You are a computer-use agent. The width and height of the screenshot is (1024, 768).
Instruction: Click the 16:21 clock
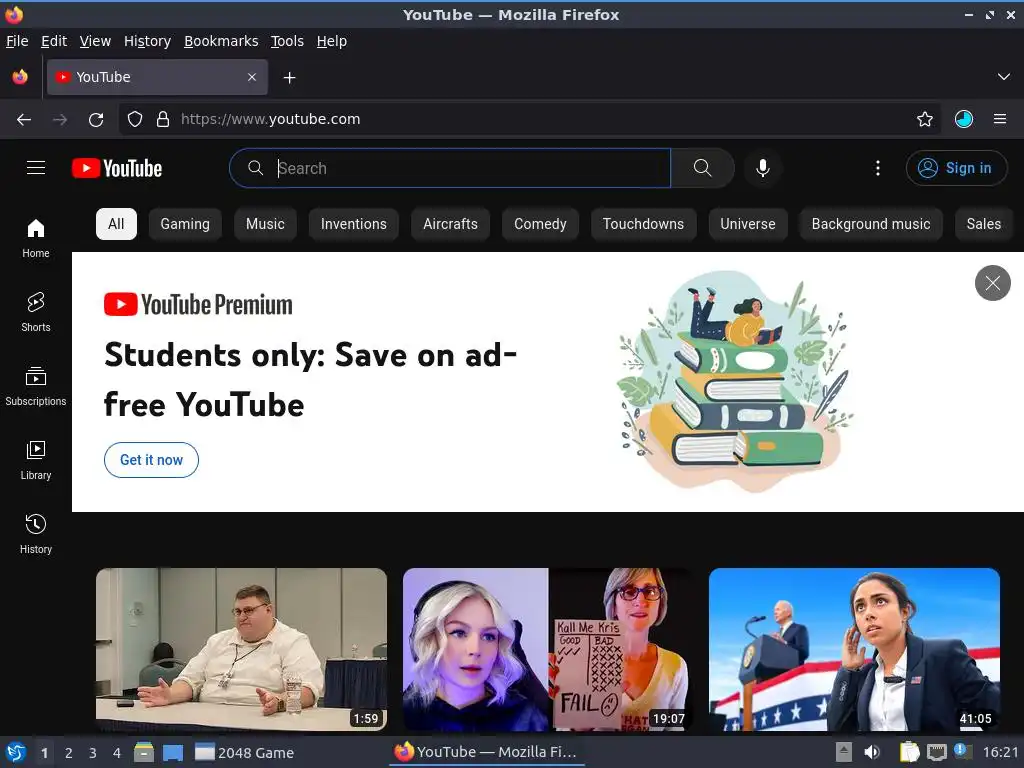pos(1000,752)
